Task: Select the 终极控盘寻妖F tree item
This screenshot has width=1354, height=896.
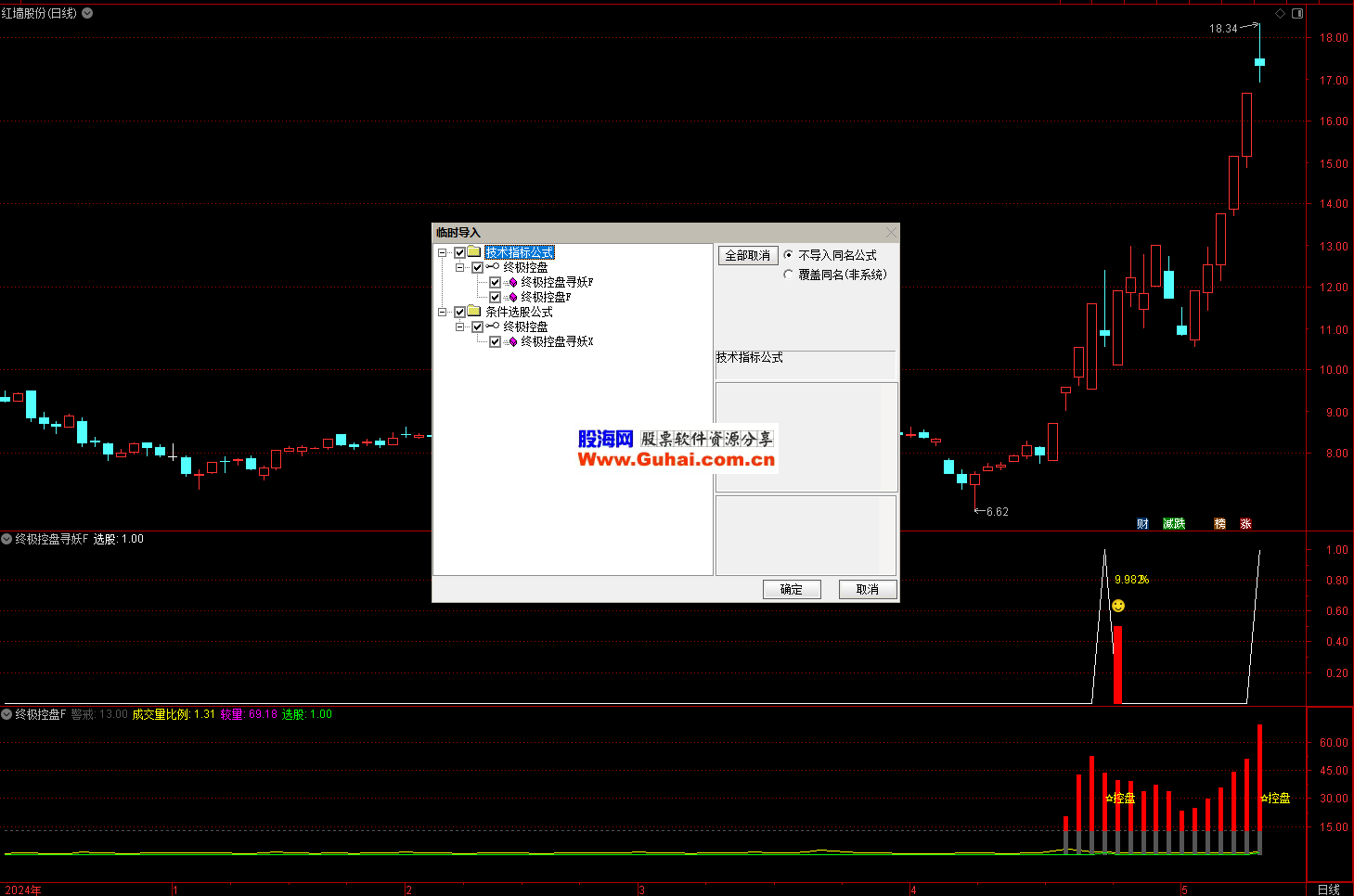Action: (x=557, y=282)
